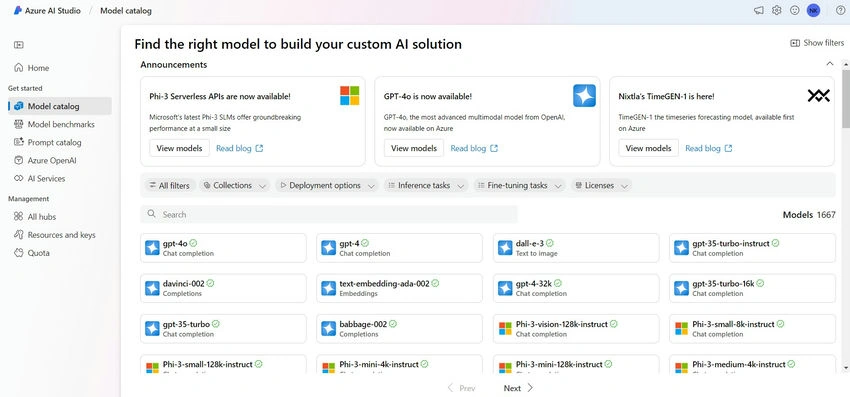Expand the Deployment options filter dropdown
Image resolution: width=850 pixels, height=397 pixels.
click(x=327, y=185)
